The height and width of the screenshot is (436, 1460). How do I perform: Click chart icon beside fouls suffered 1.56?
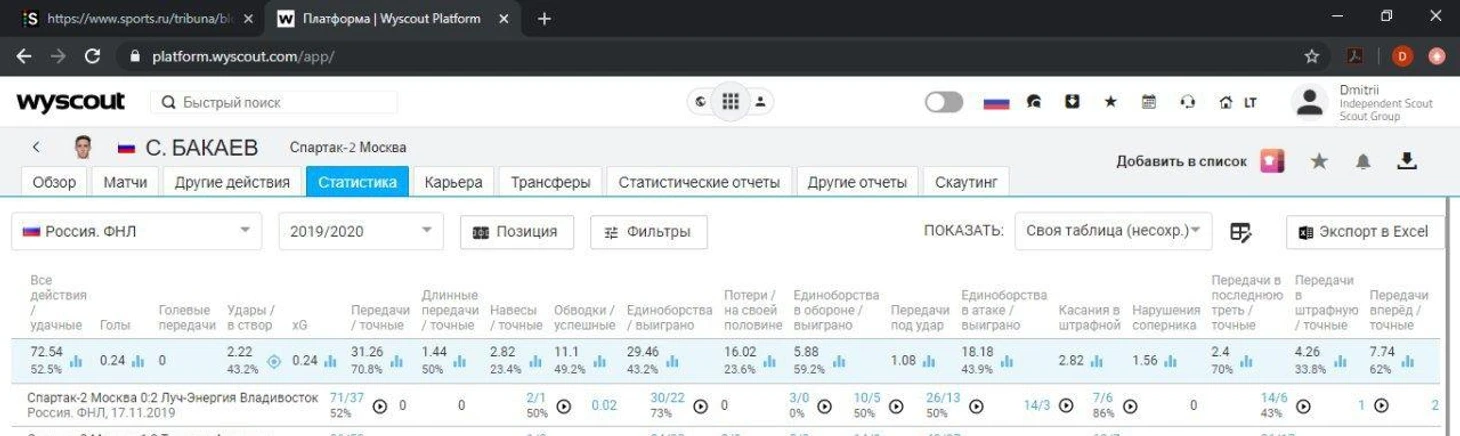[x=1171, y=361]
